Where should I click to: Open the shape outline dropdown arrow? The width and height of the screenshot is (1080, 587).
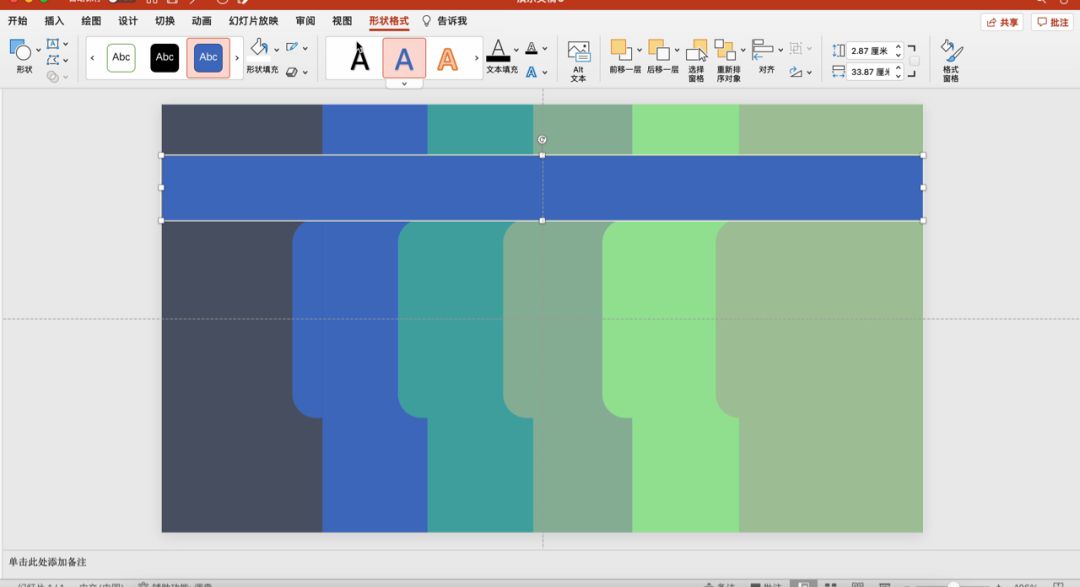point(305,49)
